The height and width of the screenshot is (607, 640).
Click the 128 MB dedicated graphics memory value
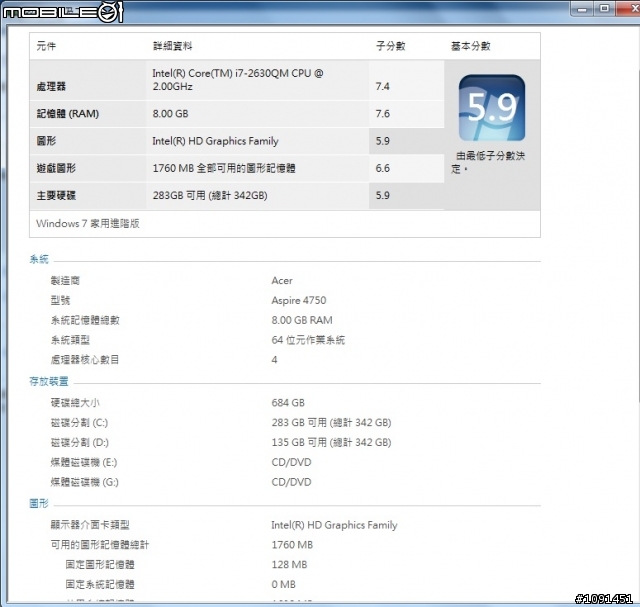tap(289, 565)
